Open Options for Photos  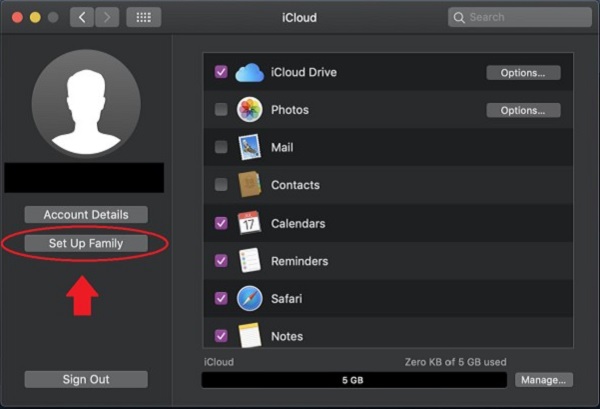tap(523, 110)
